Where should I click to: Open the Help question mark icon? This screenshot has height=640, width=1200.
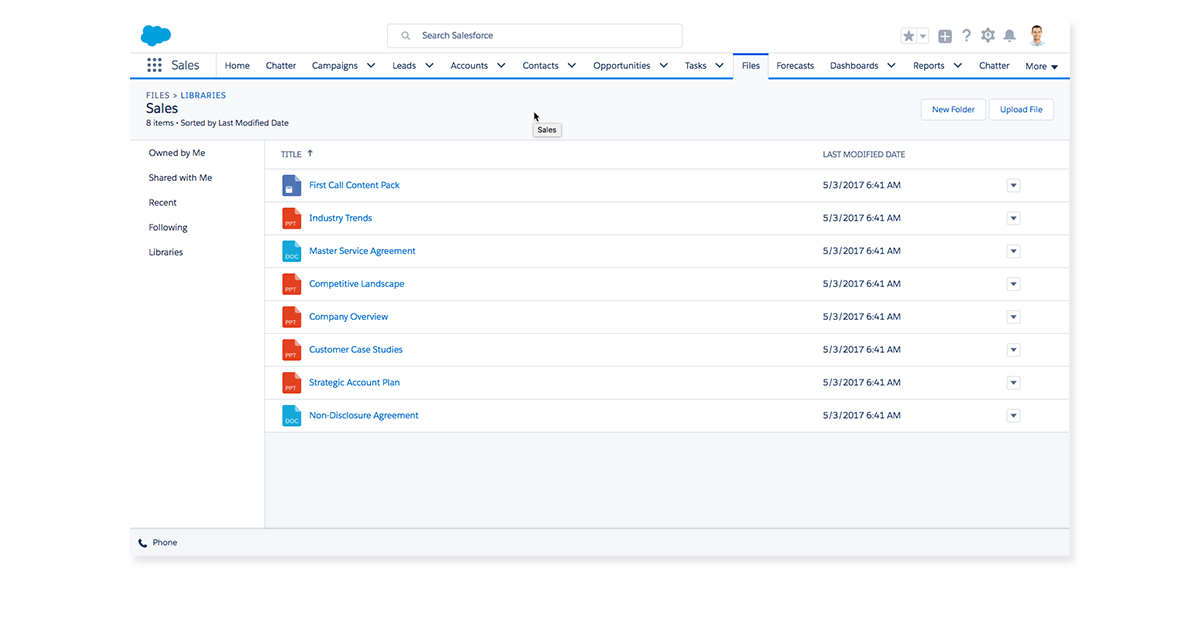966,36
